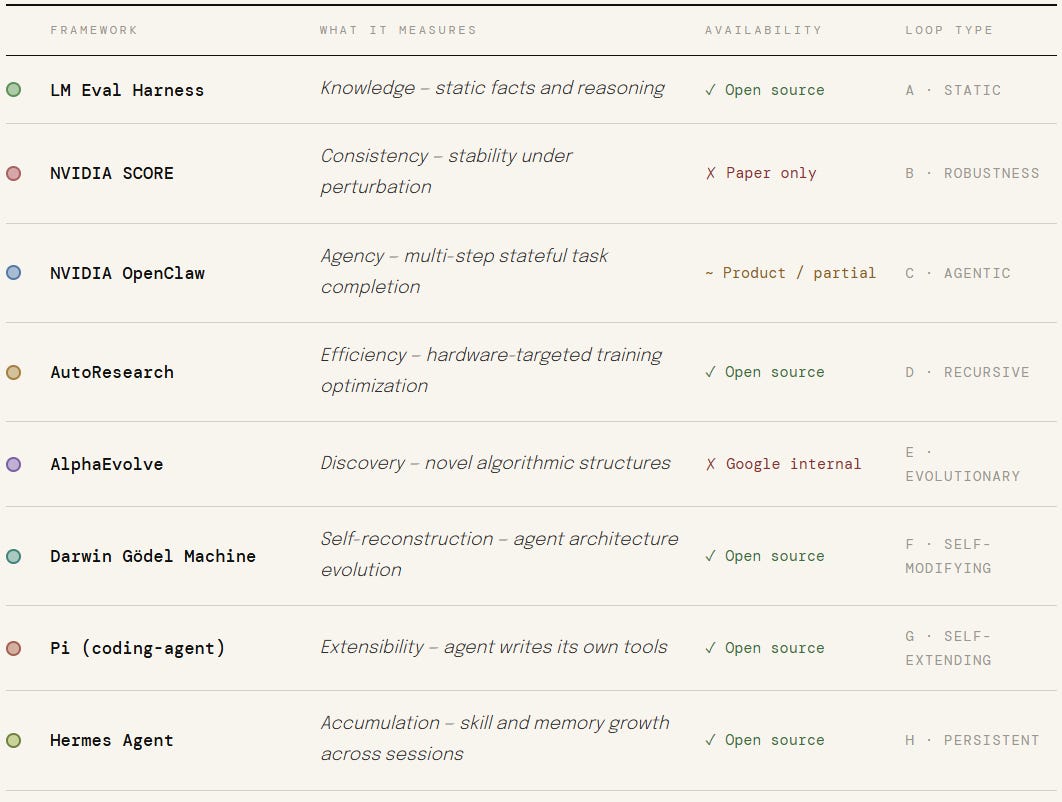Click 'Open source' in the AutoResearch row
This screenshot has width=1062, height=802.
tap(765, 372)
